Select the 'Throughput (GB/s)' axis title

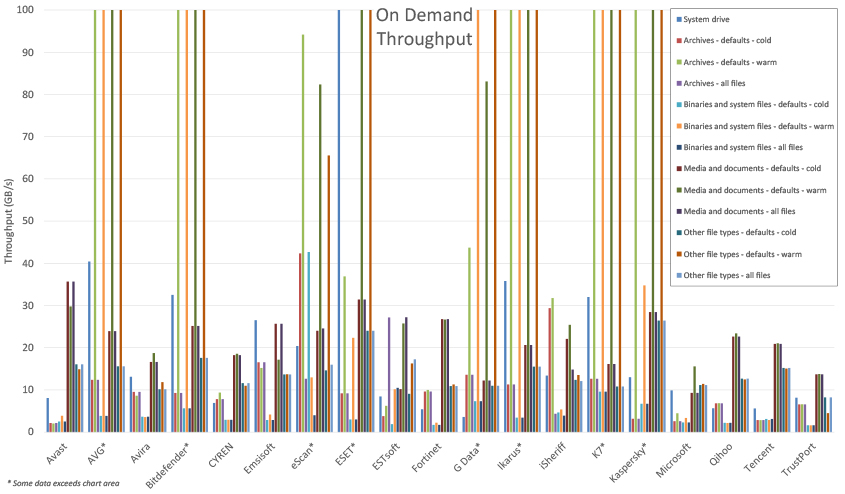click(x=8, y=220)
